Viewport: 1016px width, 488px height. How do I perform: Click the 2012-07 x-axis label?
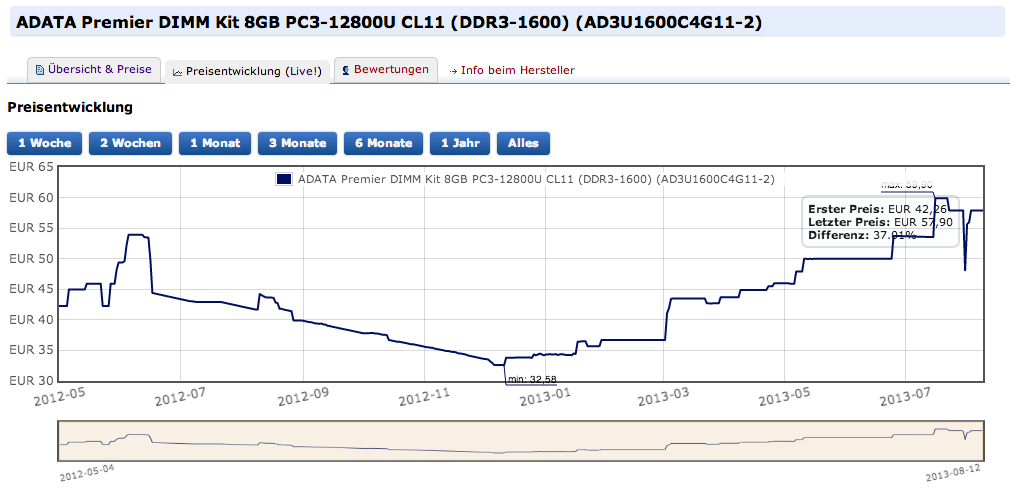point(182,397)
